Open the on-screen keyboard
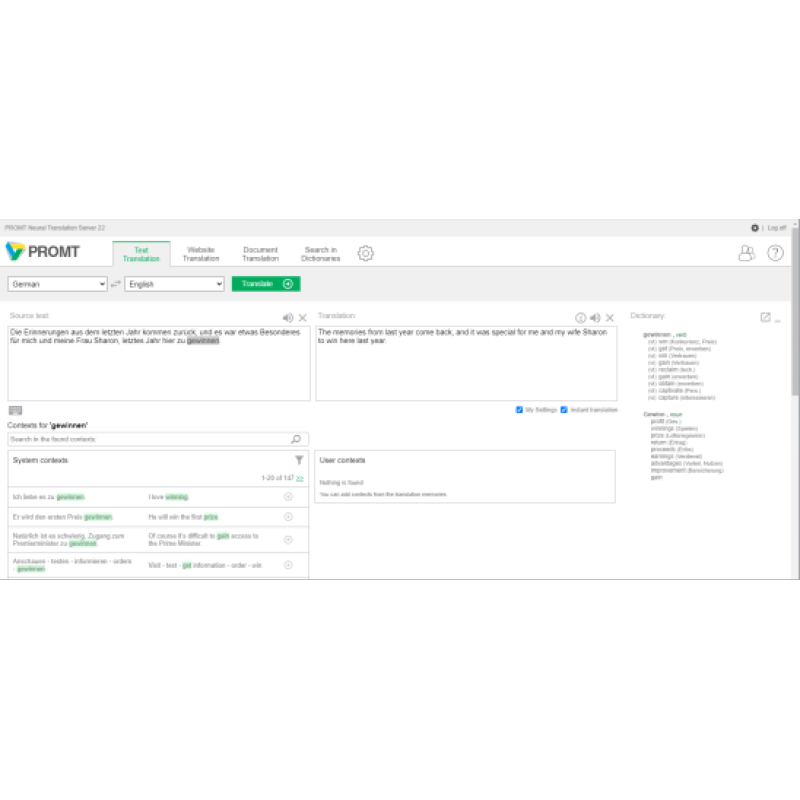The image size is (800, 800). coord(15,411)
